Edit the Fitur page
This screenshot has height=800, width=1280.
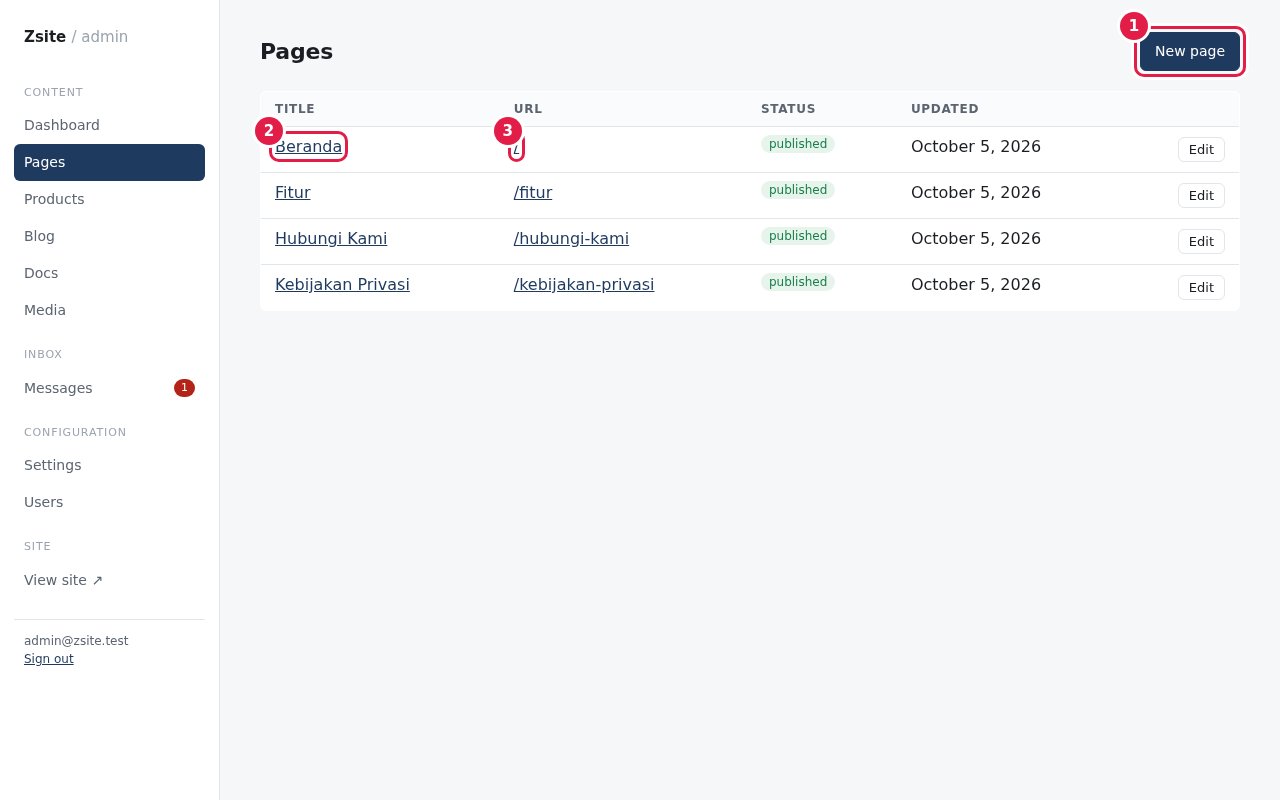[x=1201, y=196]
